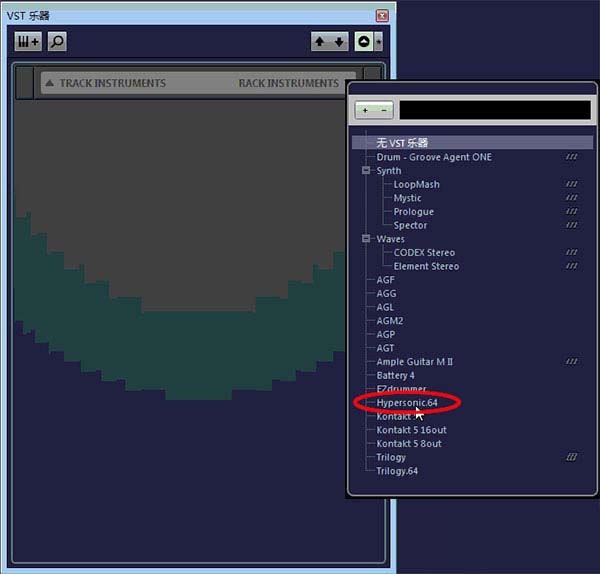Click the Rack Instruments section header

coord(288,83)
